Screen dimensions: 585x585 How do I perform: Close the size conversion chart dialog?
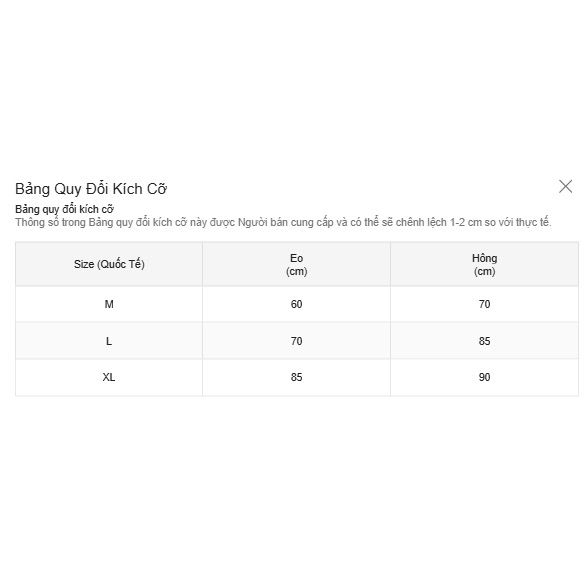[x=565, y=187]
